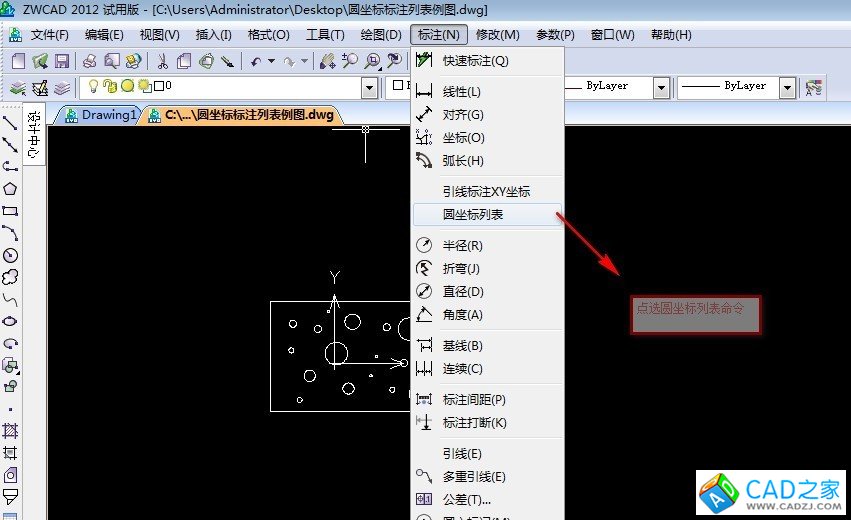Select the Hatch tool

(10, 431)
